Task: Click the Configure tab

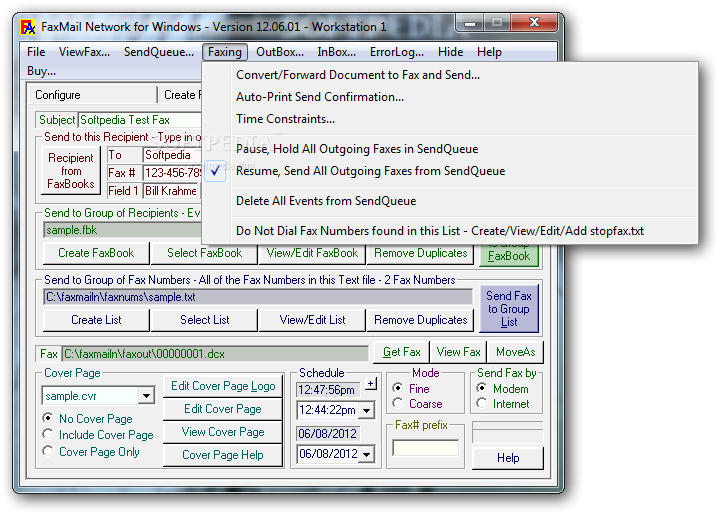Action: 93,95
